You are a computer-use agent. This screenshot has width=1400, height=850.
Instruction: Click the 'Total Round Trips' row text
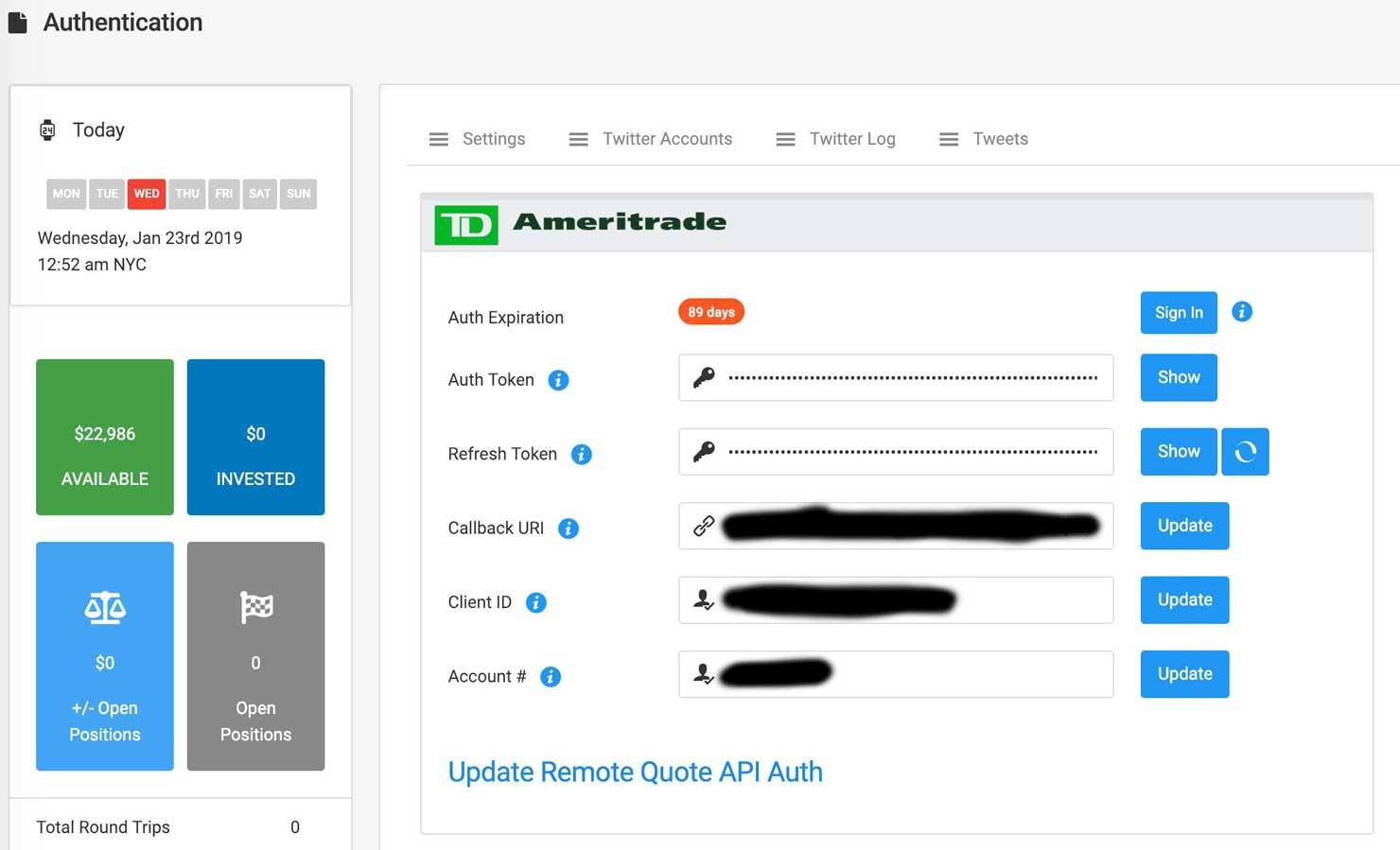pos(103,827)
